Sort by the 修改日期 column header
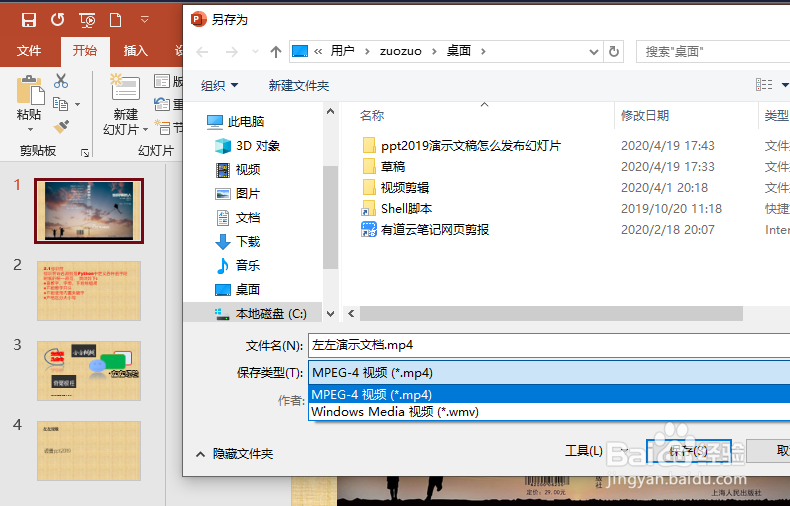 click(x=644, y=116)
